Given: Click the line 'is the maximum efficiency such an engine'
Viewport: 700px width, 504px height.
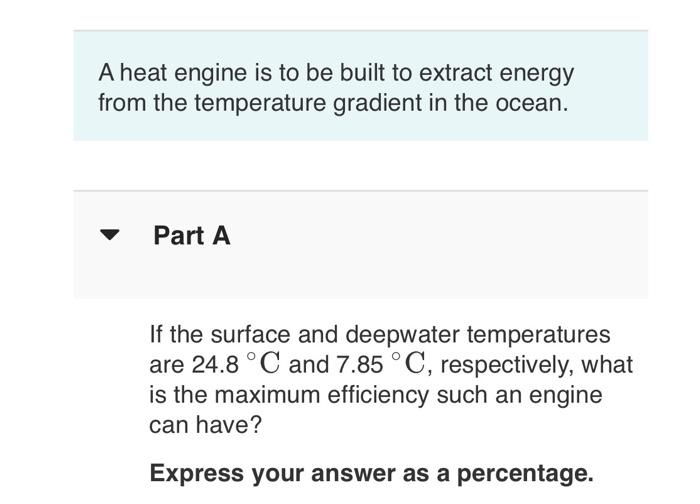Looking at the screenshot, I should [x=376, y=395].
